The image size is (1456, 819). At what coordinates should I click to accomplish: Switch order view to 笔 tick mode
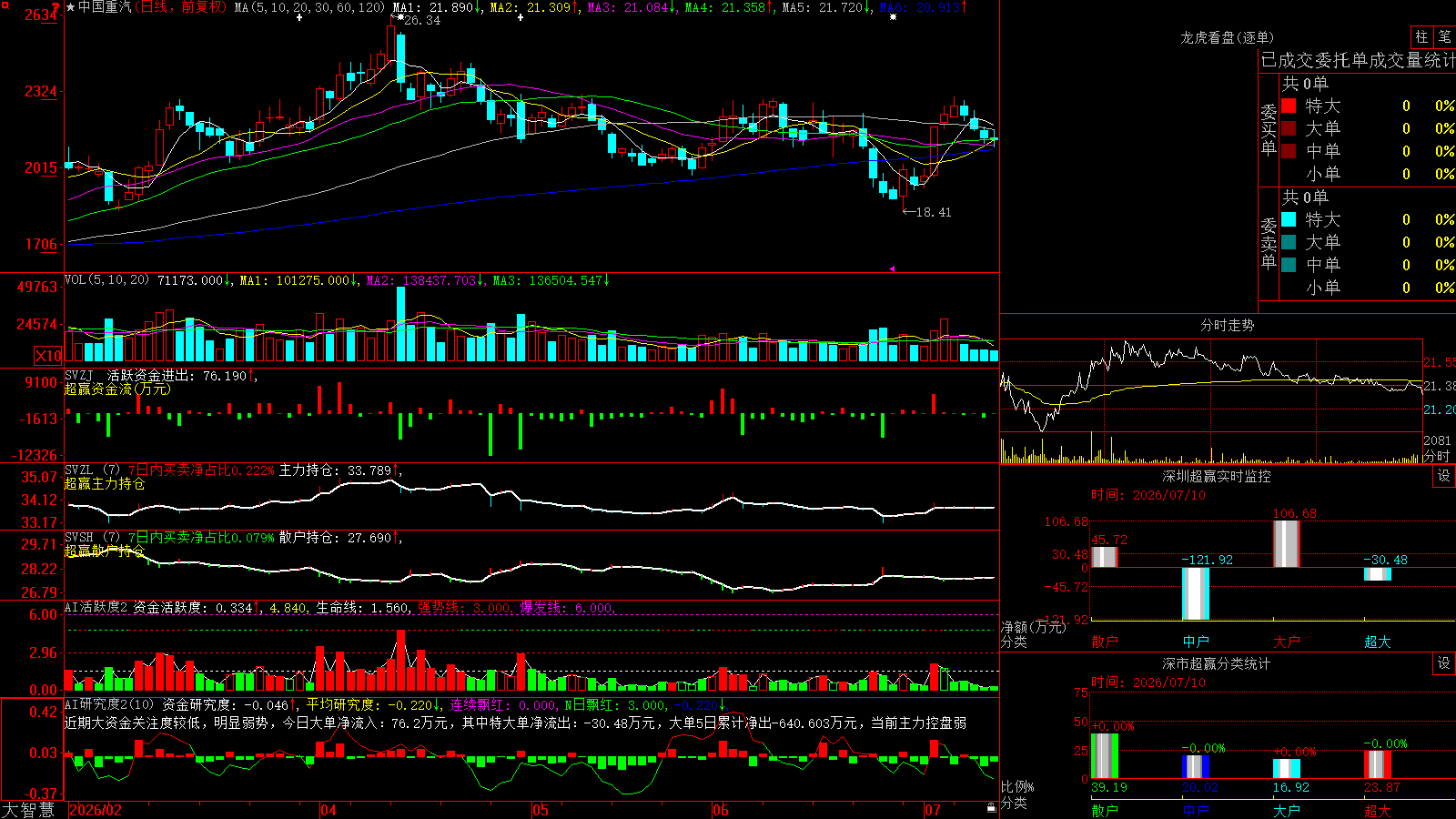coord(1445,36)
